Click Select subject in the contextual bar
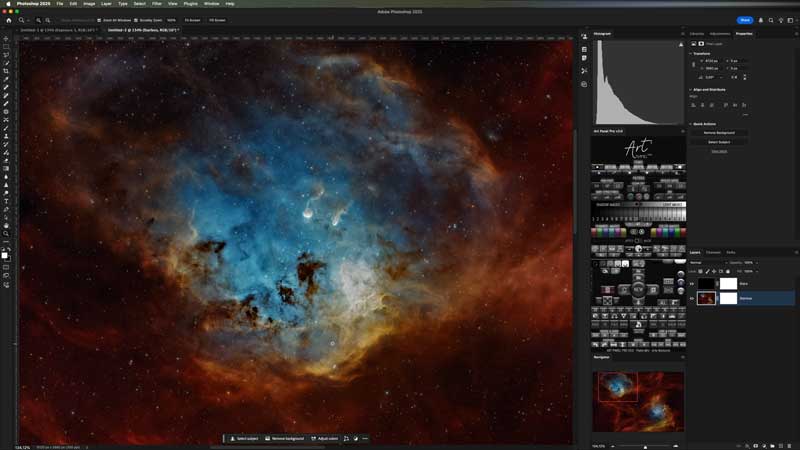The width and height of the screenshot is (800, 450). [x=242, y=438]
